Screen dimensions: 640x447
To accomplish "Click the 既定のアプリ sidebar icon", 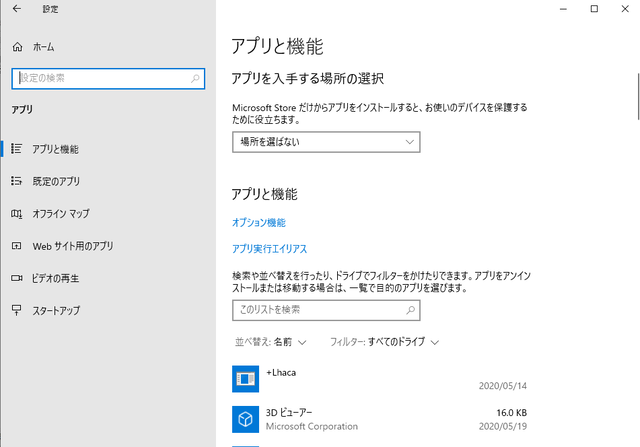I will (x=16, y=181).
